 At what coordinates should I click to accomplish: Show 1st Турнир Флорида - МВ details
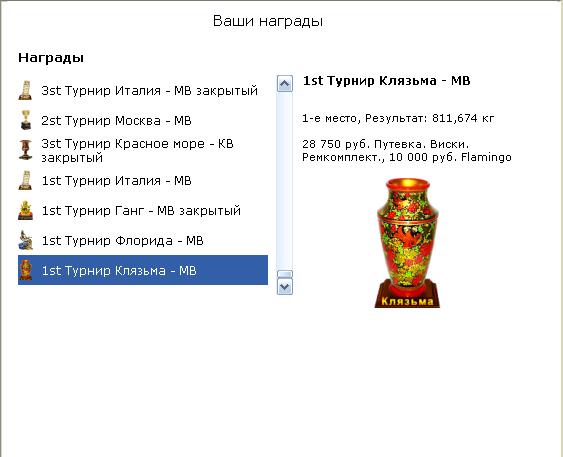point(143,240)
